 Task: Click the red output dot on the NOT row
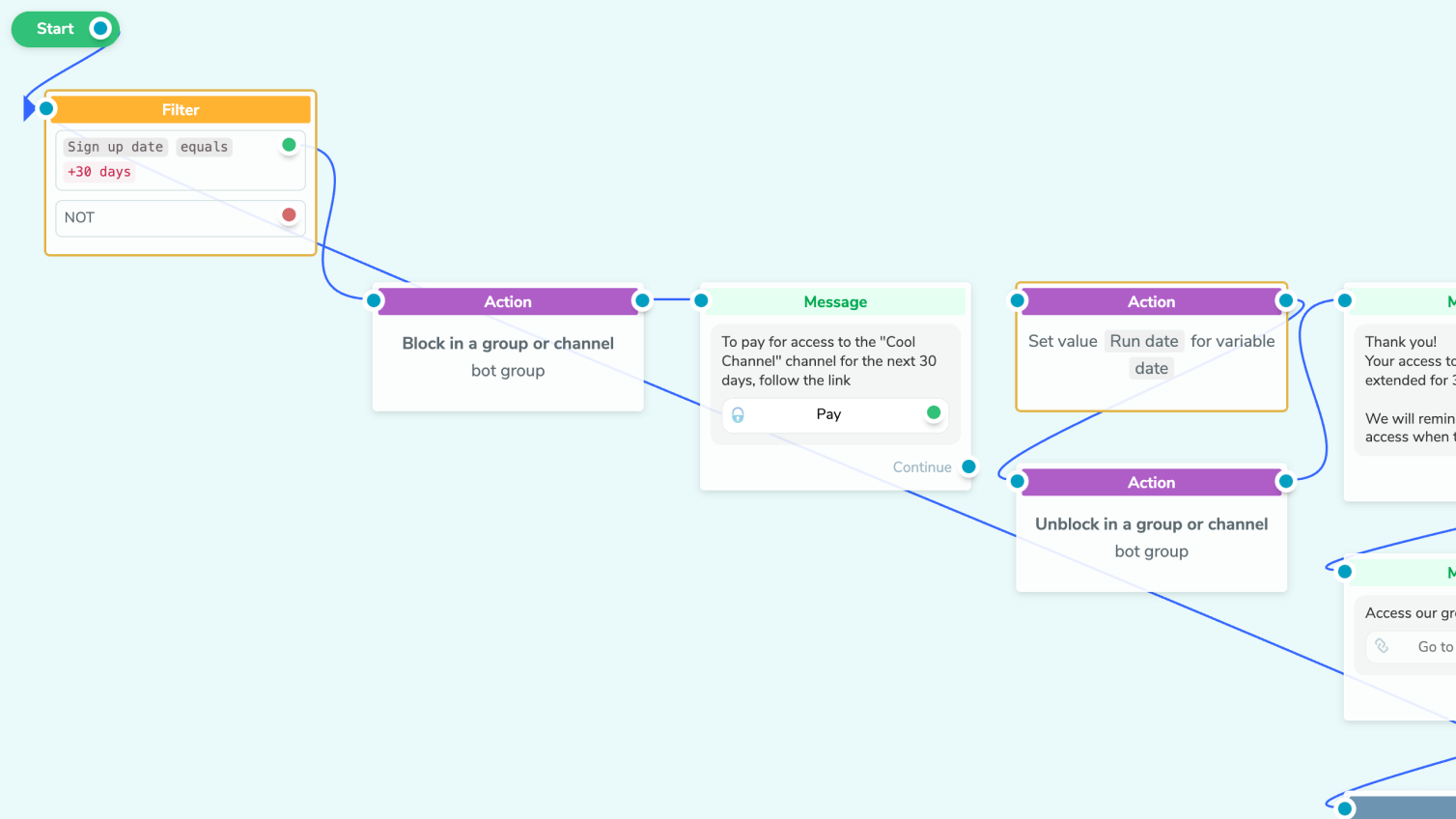coord(289,214)
